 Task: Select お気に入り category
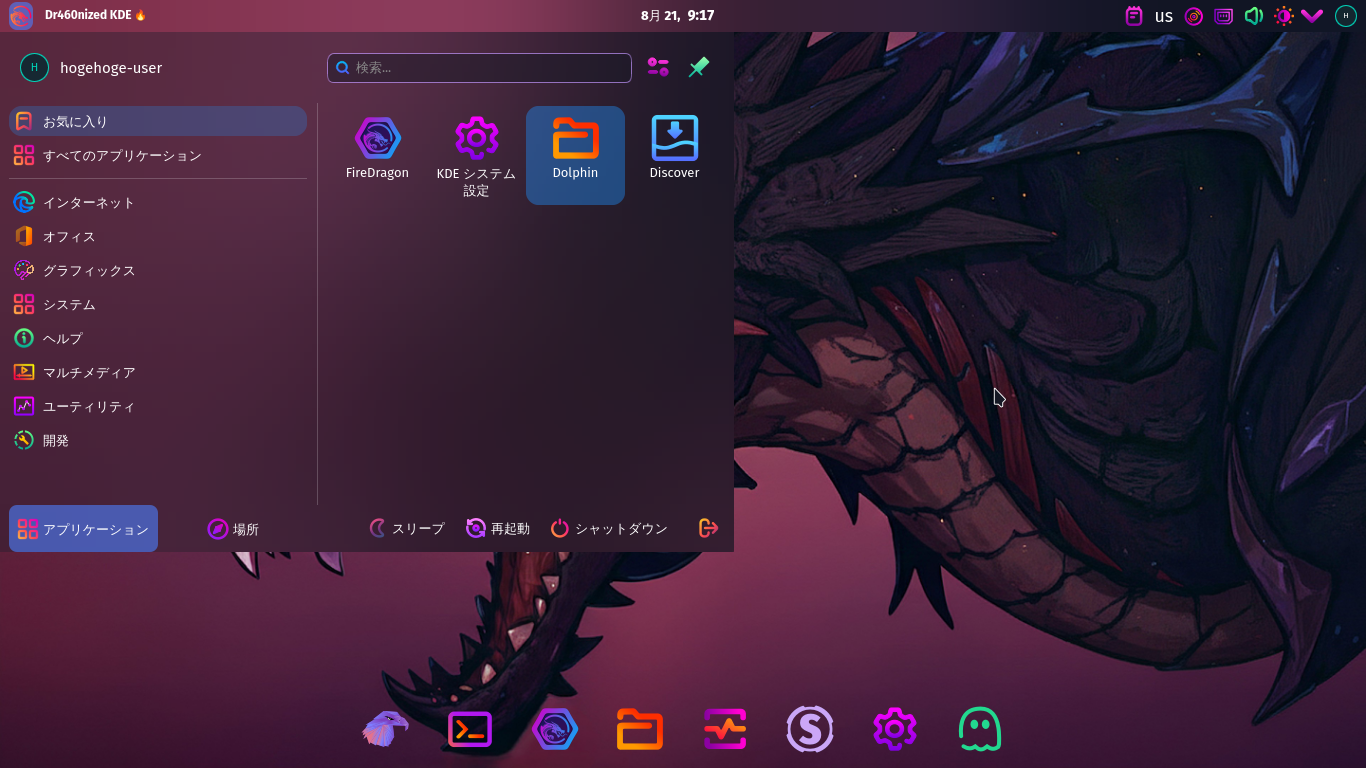point(158,121)
